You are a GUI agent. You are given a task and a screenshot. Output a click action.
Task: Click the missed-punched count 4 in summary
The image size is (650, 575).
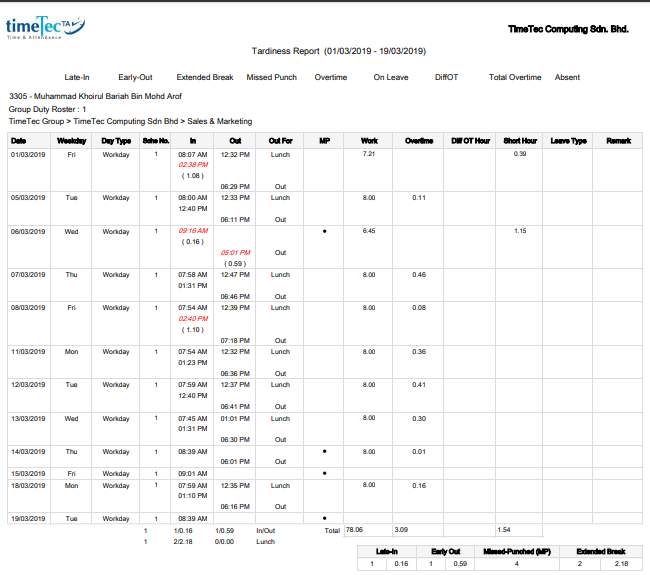[517, 564]
